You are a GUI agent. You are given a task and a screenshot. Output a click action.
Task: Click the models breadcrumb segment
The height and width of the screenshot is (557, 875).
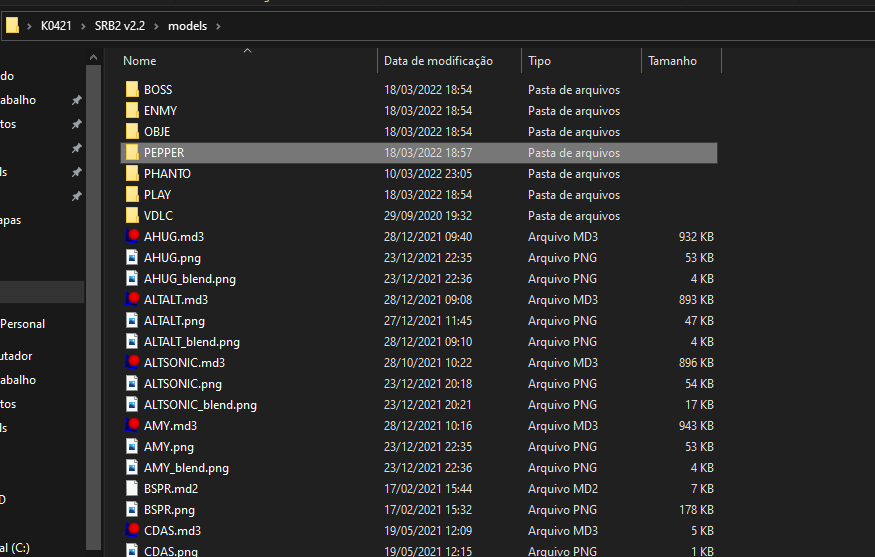[188, 26]
